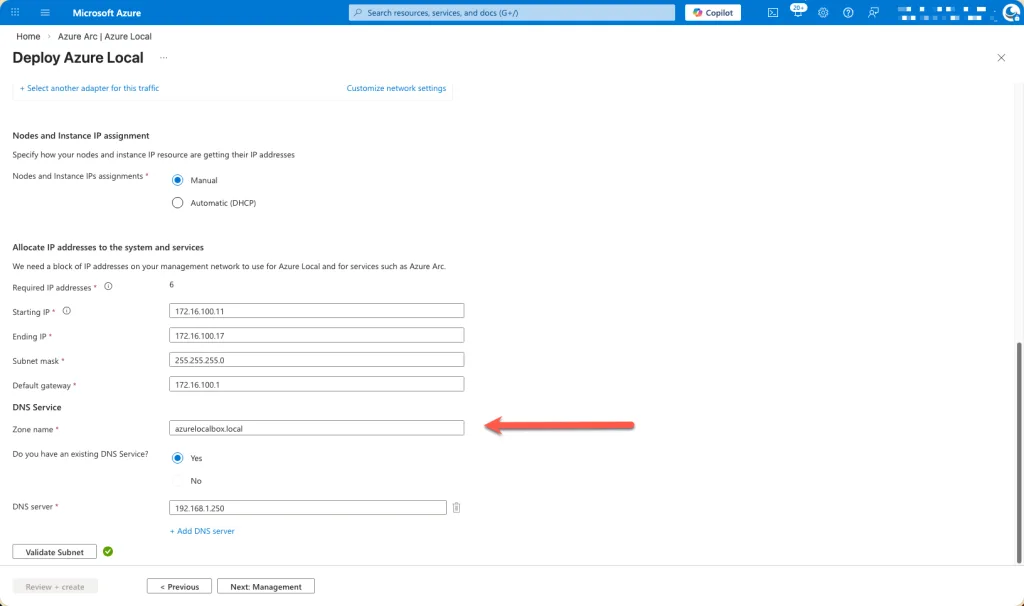Viewport: 1024px width, 606px height.
Task: Click the help question mark icon
Action: click(x=848, y=13)
